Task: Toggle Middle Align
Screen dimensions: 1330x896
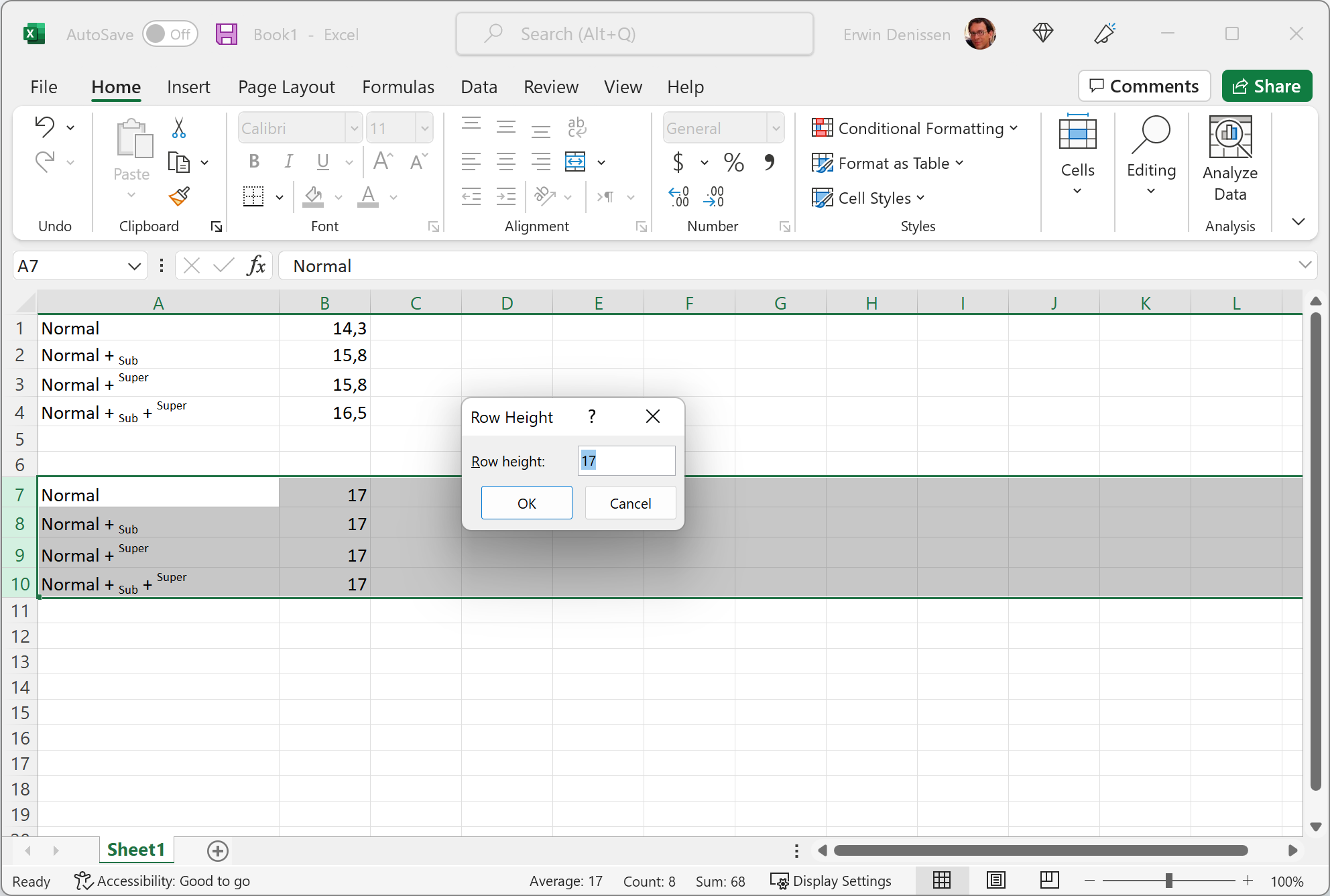Action: pyautogui.click(x=506, y=127)
